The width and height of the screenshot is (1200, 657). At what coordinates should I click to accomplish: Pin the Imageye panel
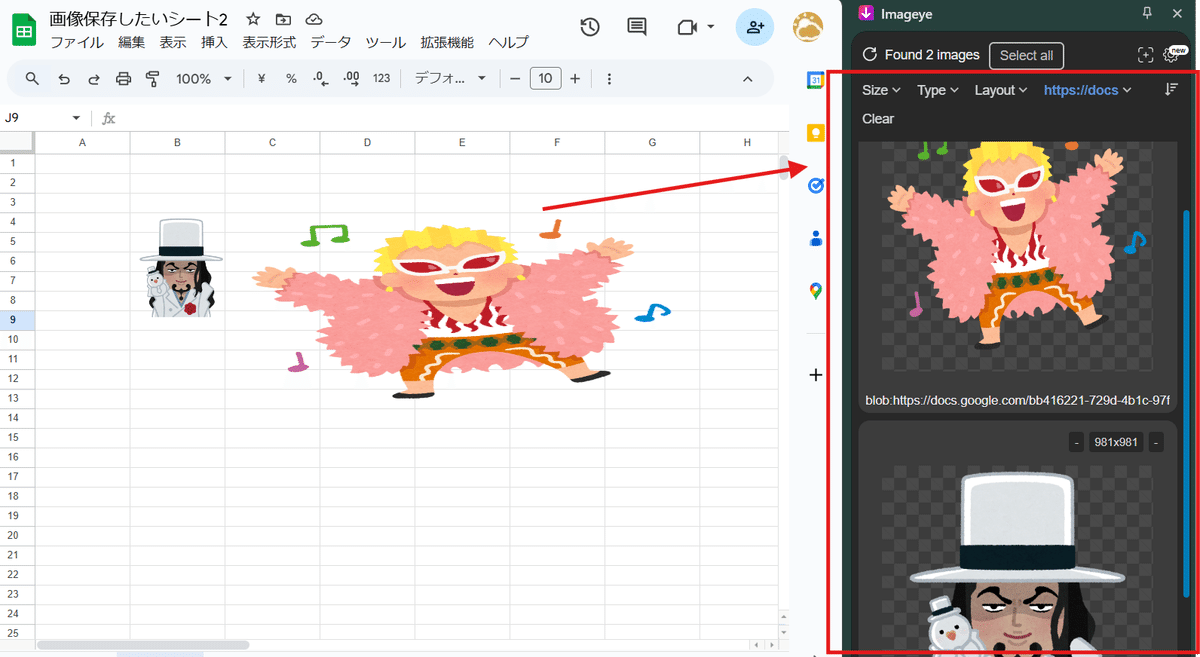click(1147, 13)
